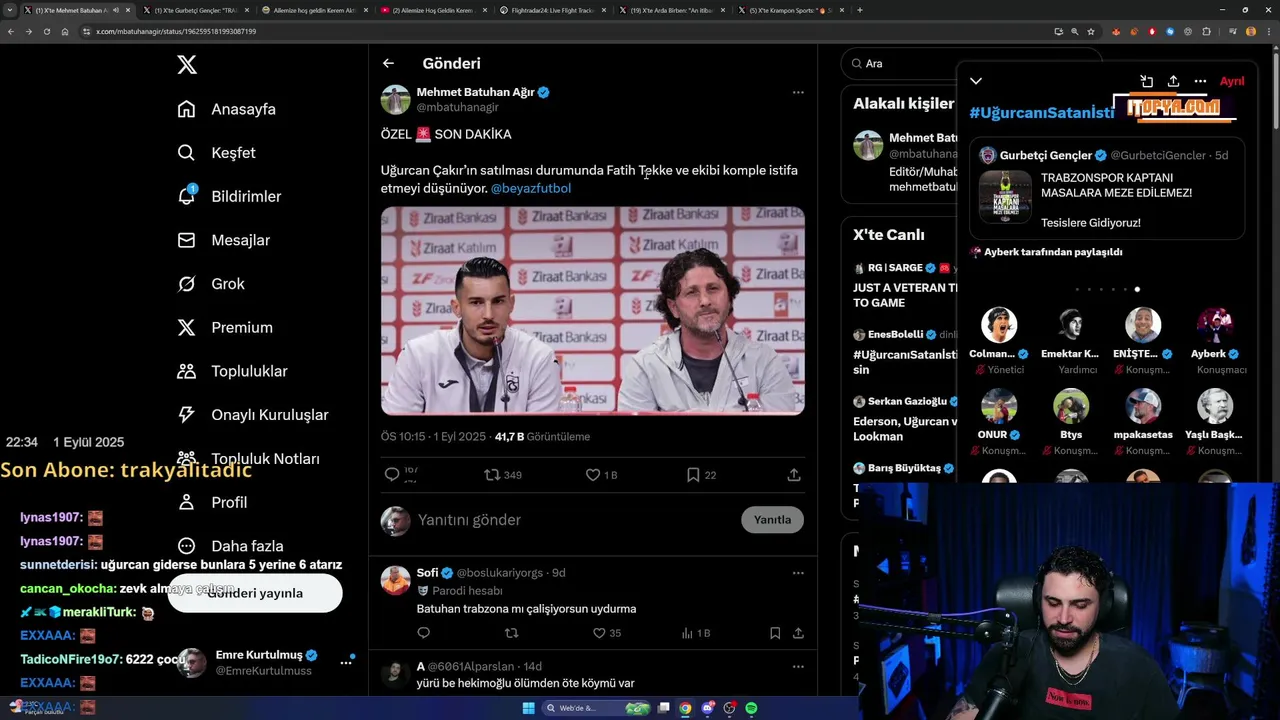The height and width of the screenshot is (720, 1280).
Task: Open Colman host avatar in Space
Action: click(998, 325)
